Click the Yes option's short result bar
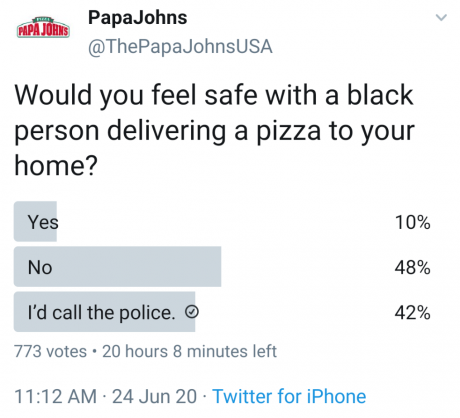 [x=35, y=221]
